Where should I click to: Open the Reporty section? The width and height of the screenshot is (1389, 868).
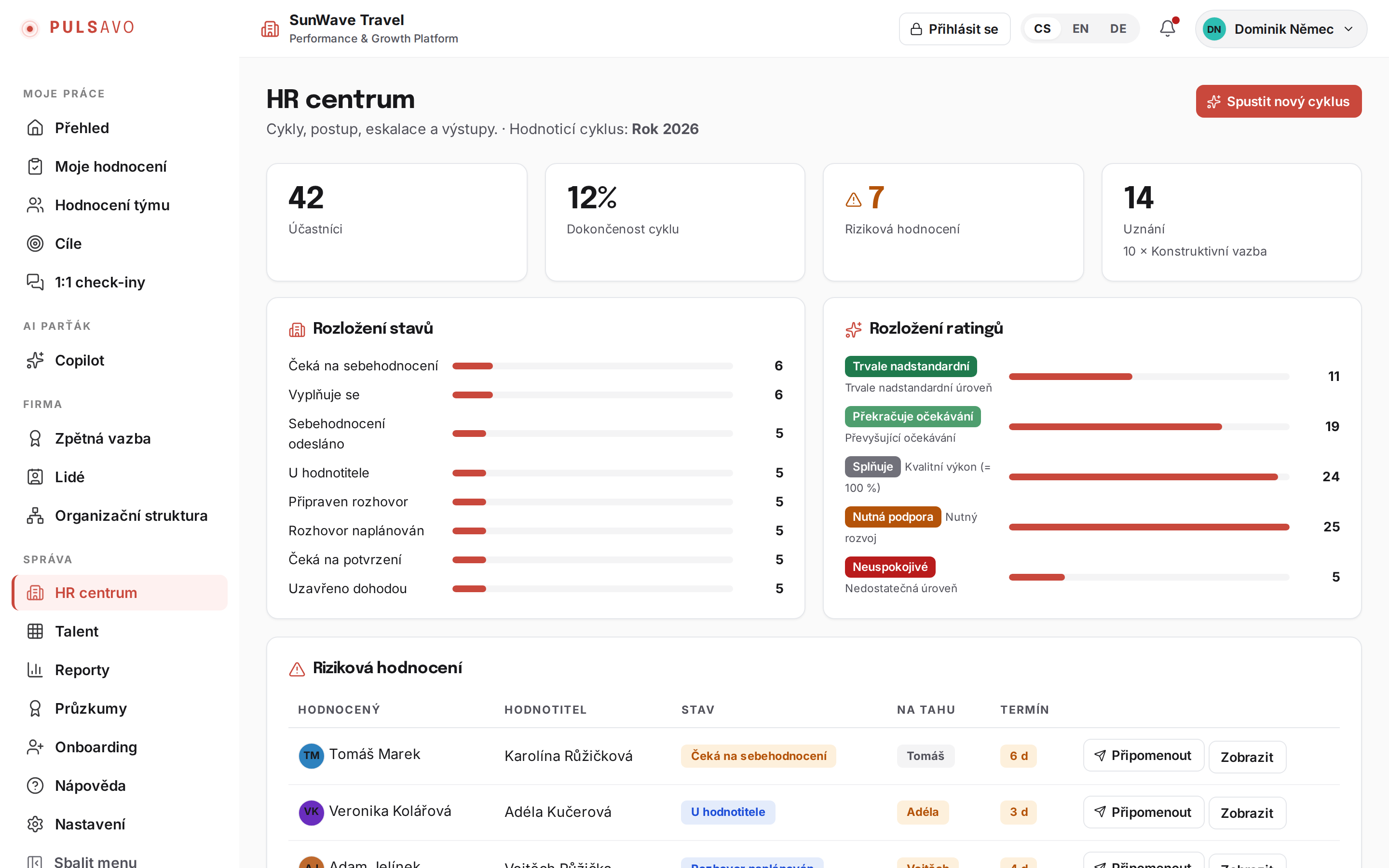coord(120,669)
